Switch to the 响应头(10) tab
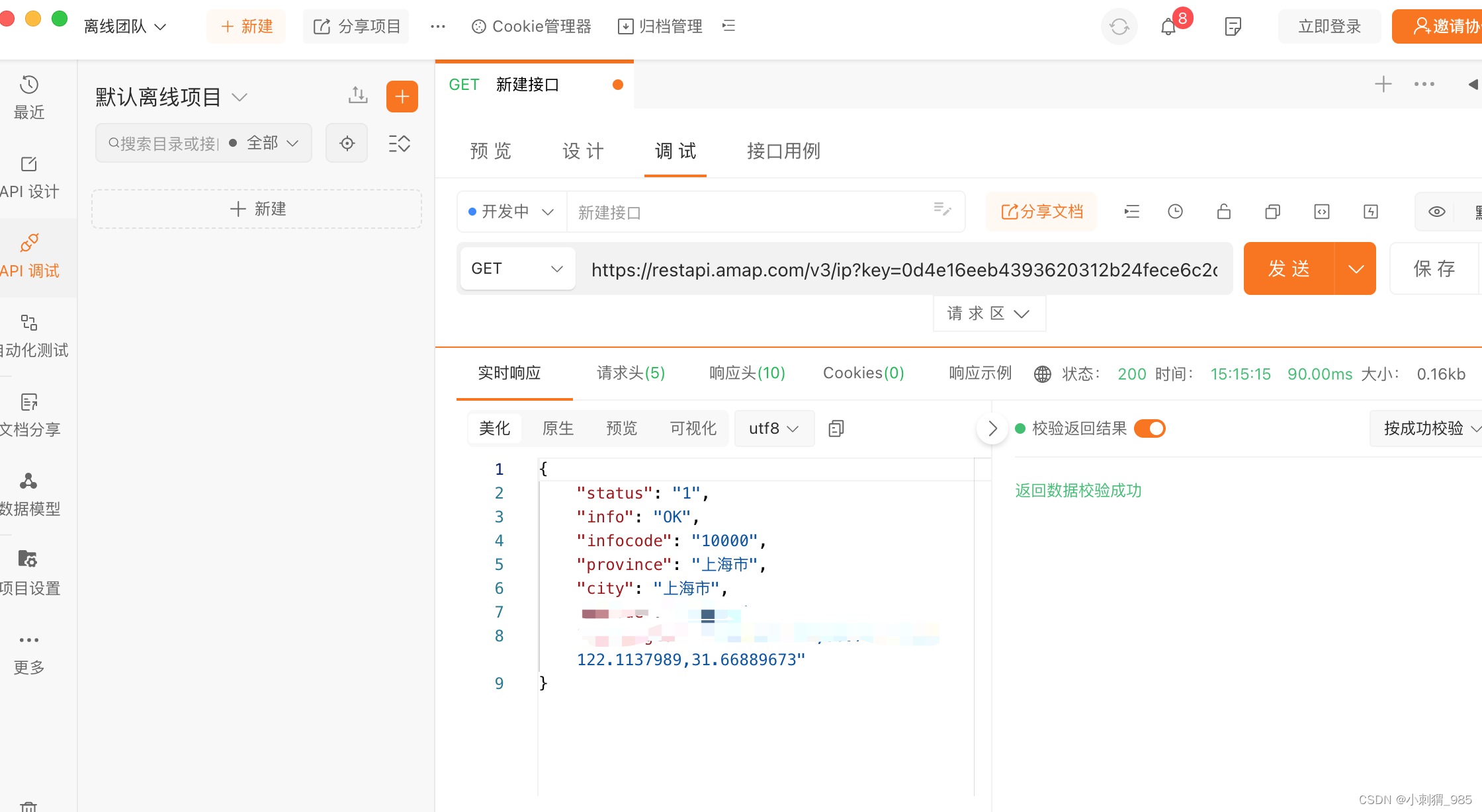 pos(746,373)
